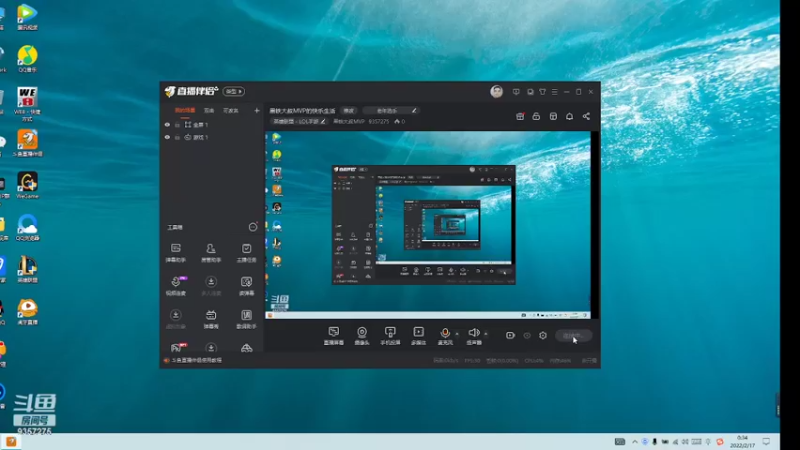Open the QQ Music desktop icon
This screenshot has height=450, width=800.
27,59
